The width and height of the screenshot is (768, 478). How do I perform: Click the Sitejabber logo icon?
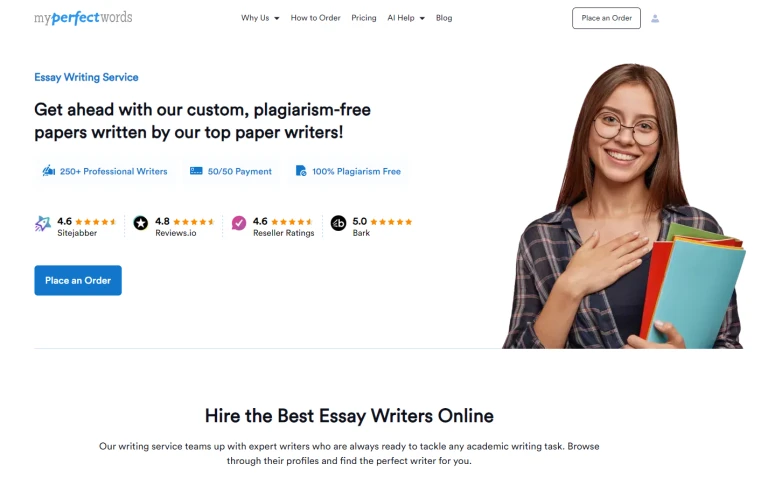click(x=43, y=223)
